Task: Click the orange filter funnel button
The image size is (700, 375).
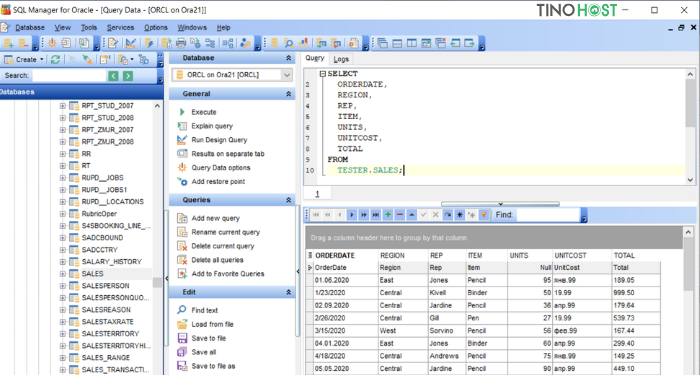Action: 483,215
